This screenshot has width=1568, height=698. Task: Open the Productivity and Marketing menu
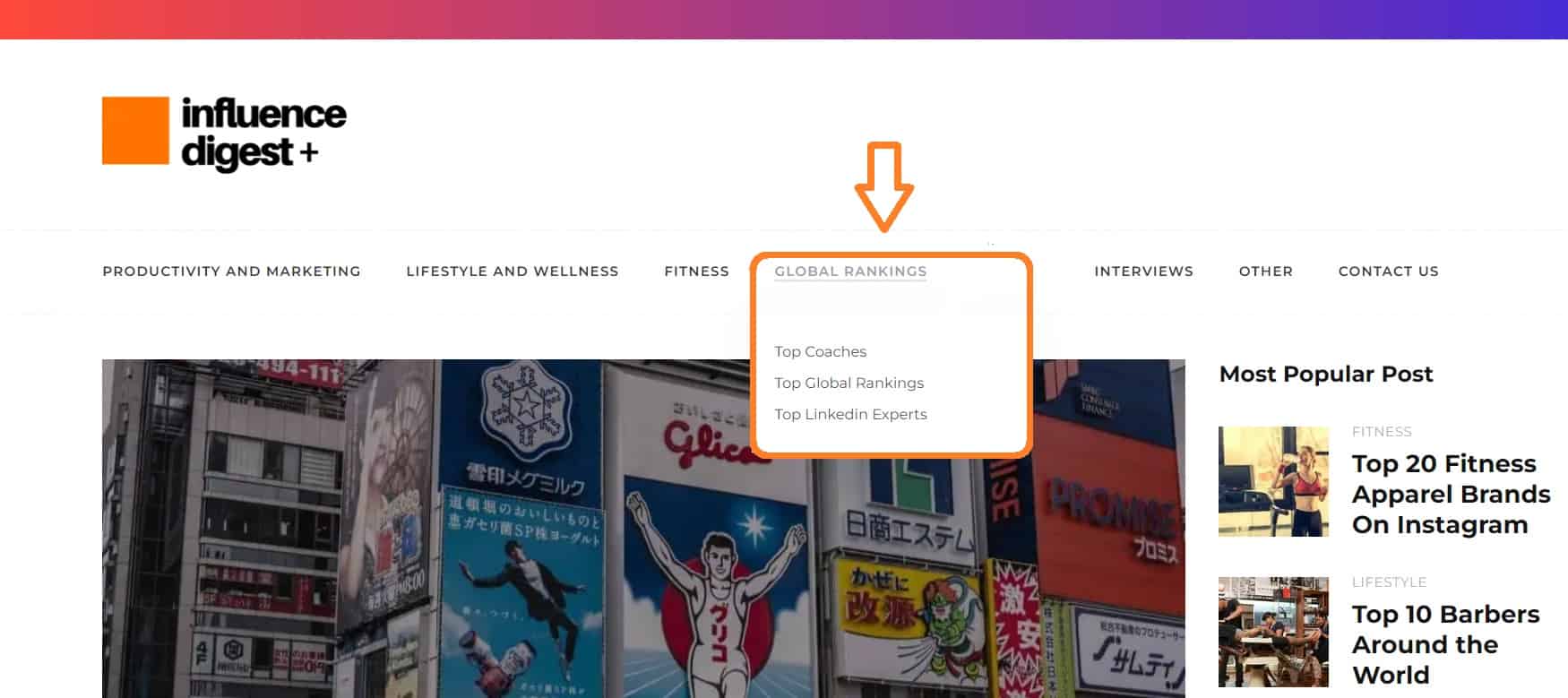point(231,271)
